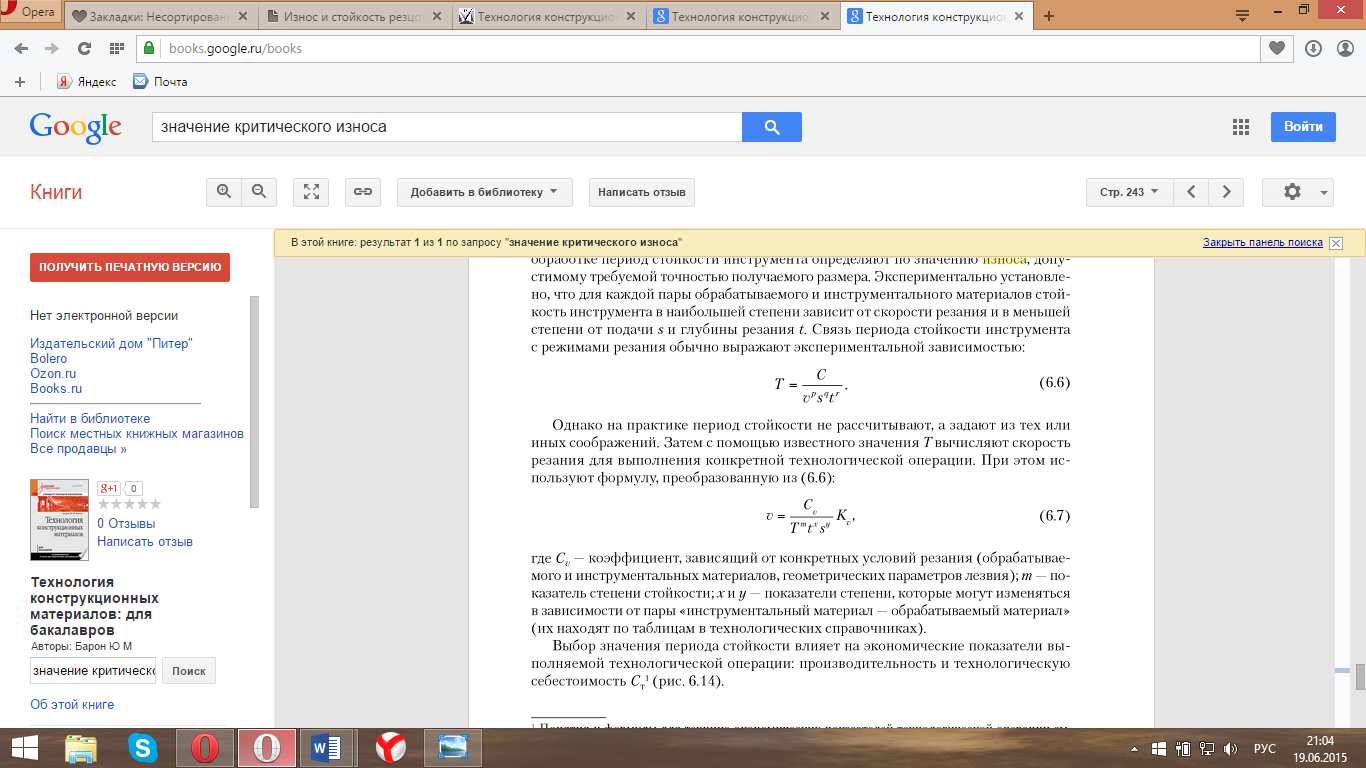Open the Ozon.ru seller link
Viewport: 1366px width, 768px height.
pyautogui.click(x=53, y=373)
